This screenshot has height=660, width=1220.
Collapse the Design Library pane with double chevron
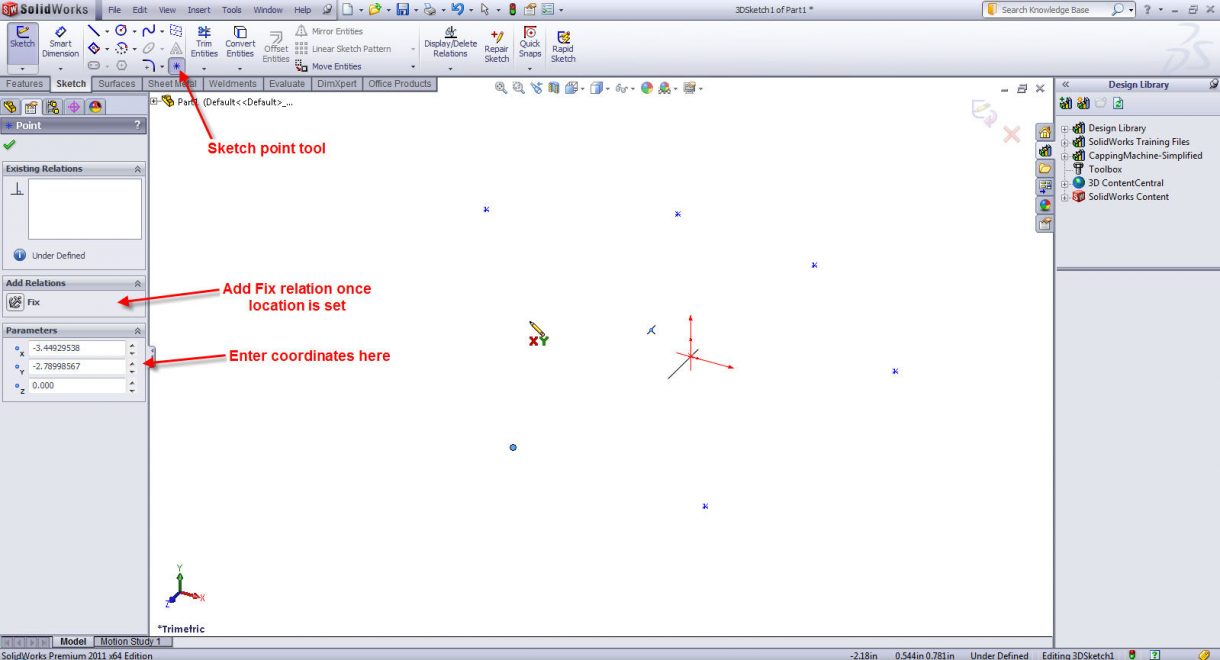(1065, 85)
